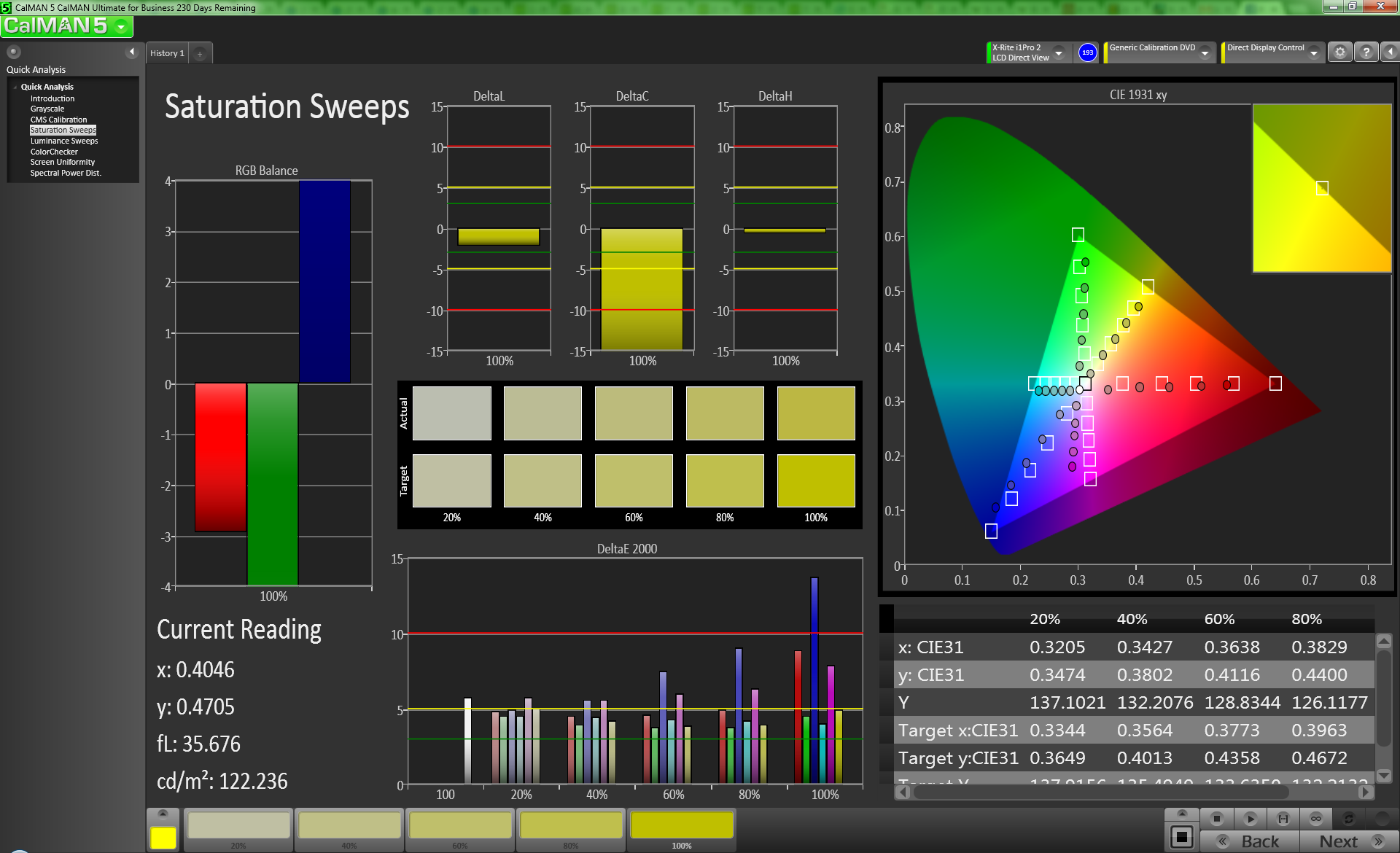Viewport: 1400px width, 853px height.
Task: Open the CalMAN 5 main menu dropdown
Action: pyautogui.click(x=121, y=27)
